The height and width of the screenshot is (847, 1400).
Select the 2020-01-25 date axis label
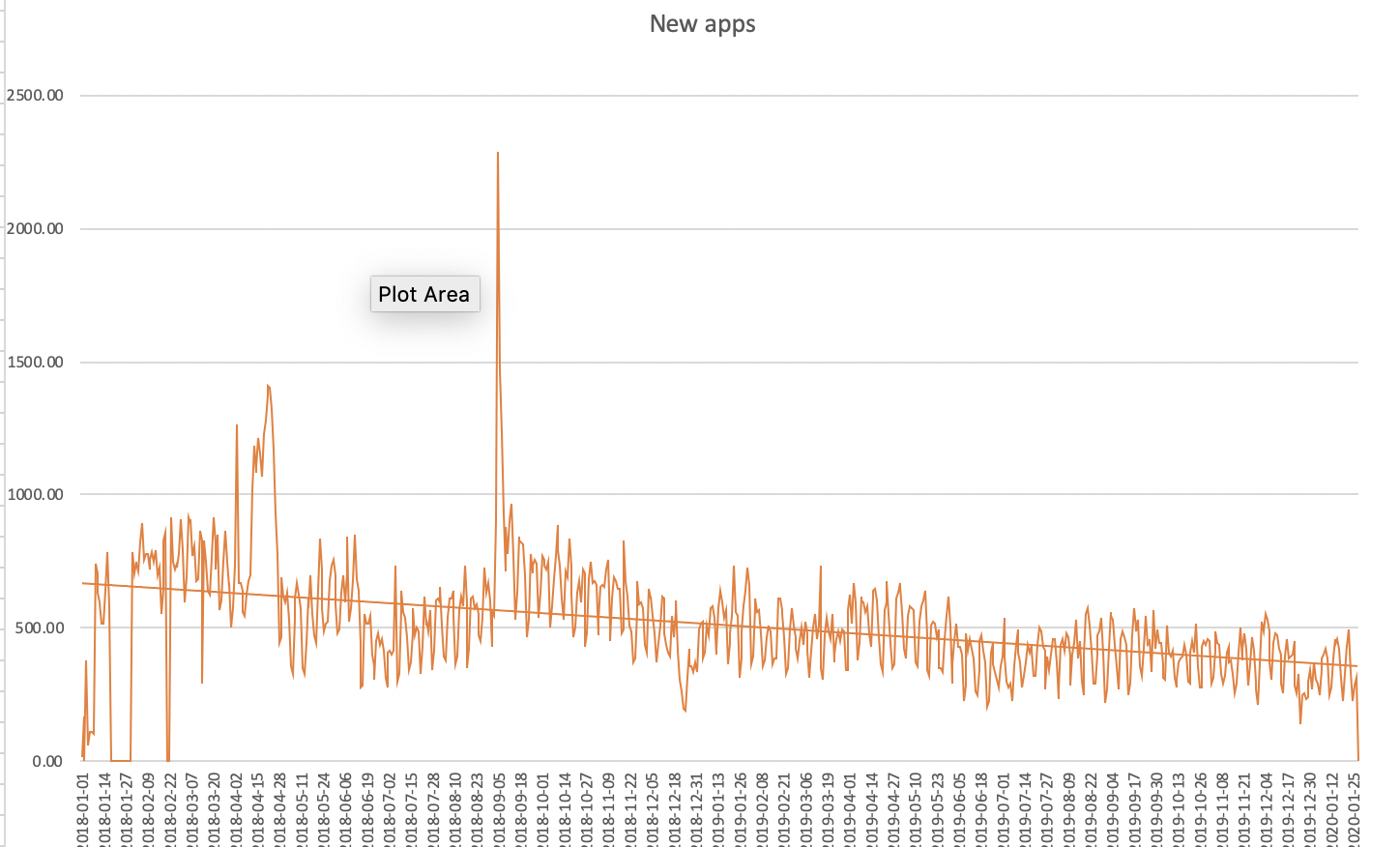(1355, 808)
